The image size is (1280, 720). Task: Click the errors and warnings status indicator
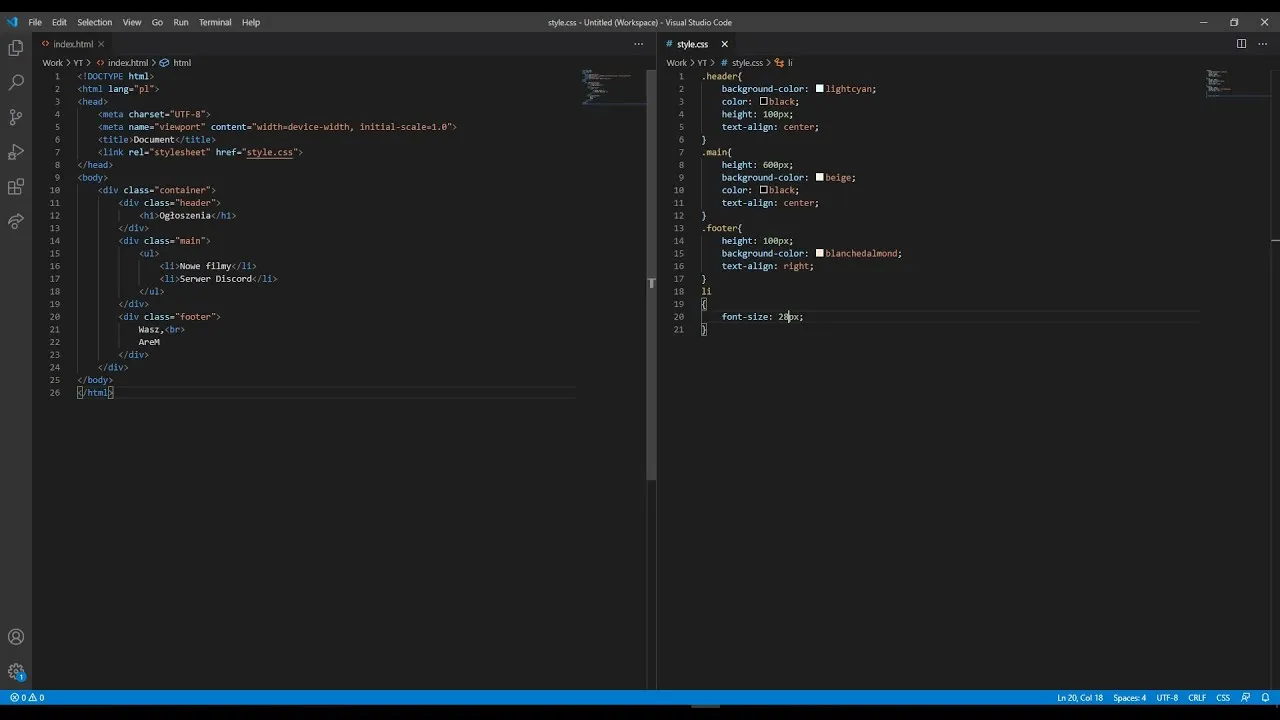pyautogui.click(x=27, y=698)
